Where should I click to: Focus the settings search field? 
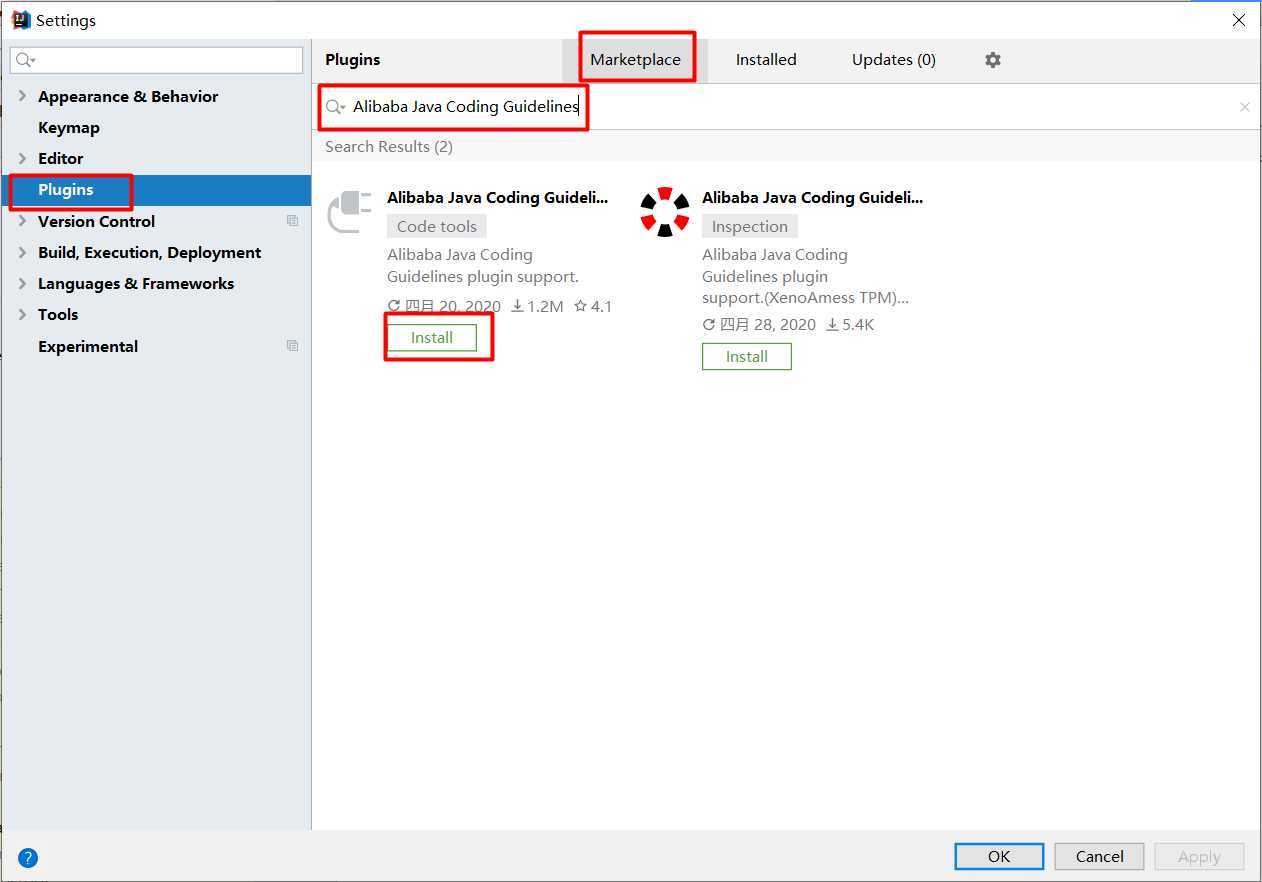coord(157,60)
